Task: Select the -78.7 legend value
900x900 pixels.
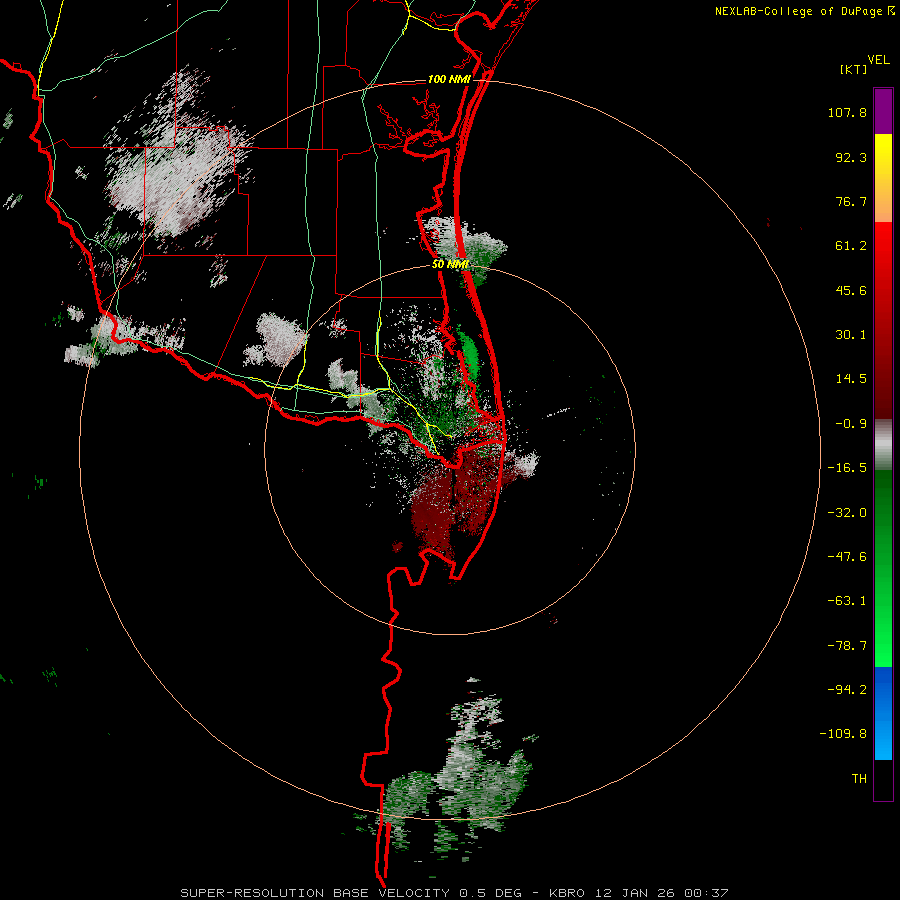Action: coord(847,646)
